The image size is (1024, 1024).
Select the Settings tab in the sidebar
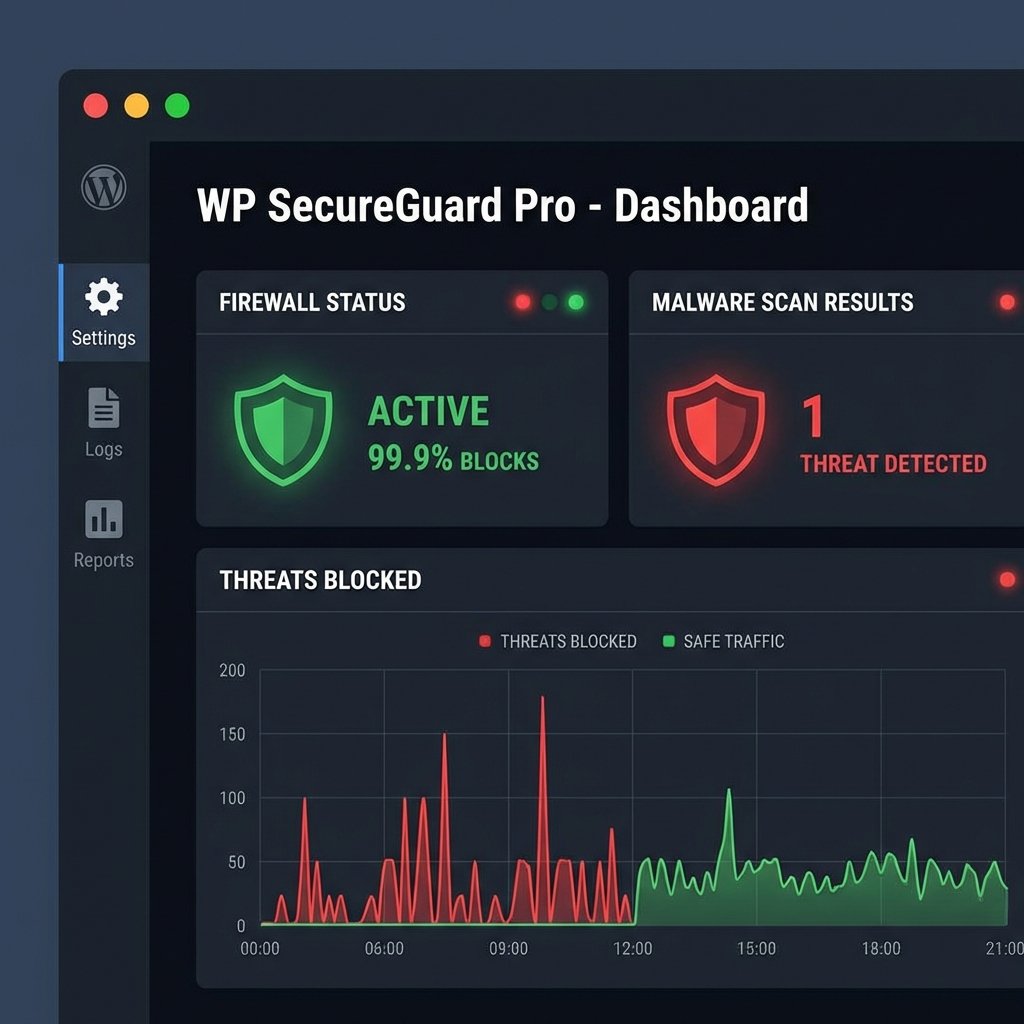(103, 314)
